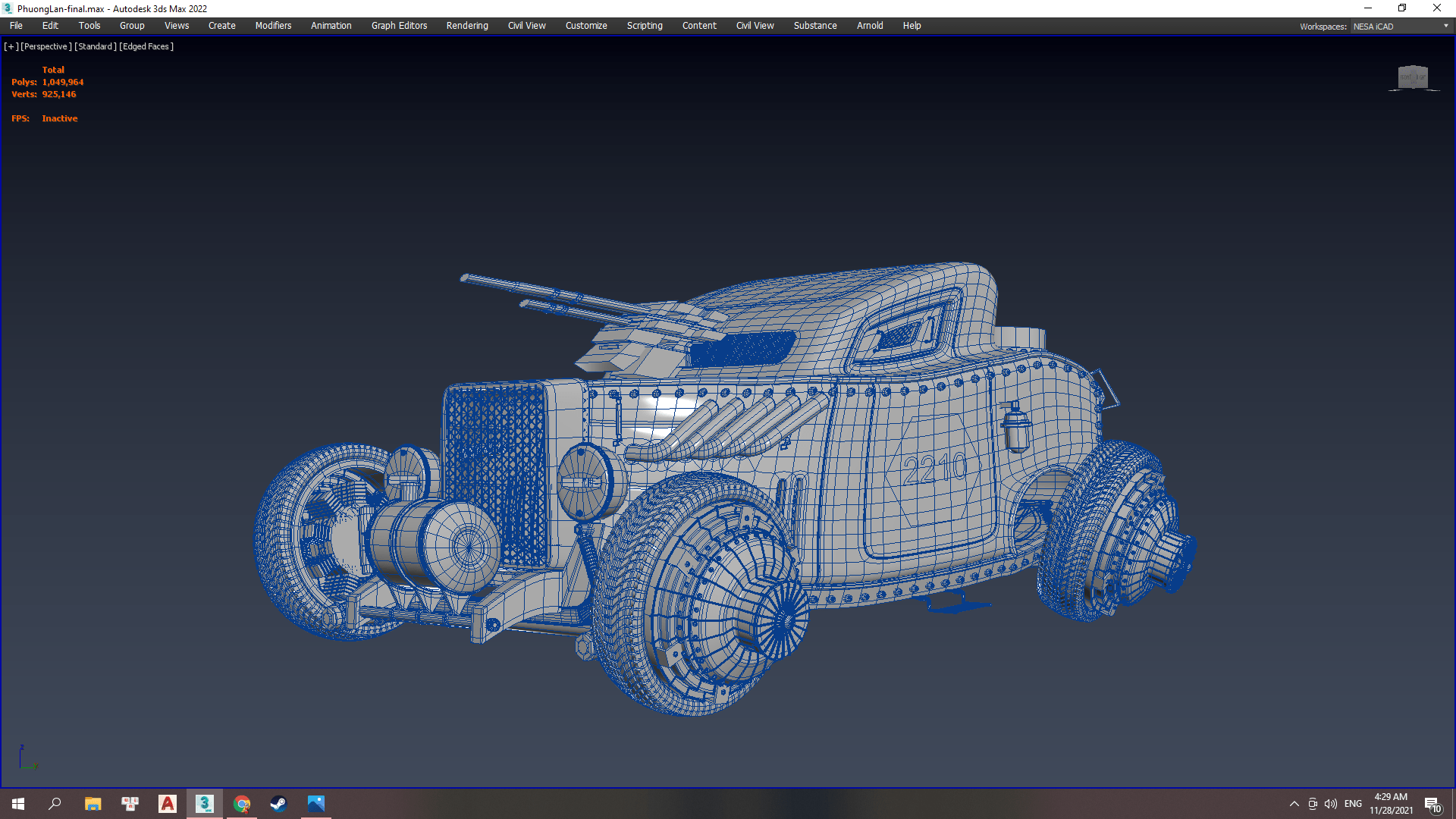Open the Windows notification center
This screenshot has height=819, width=1456.
tap(1432, 805)
